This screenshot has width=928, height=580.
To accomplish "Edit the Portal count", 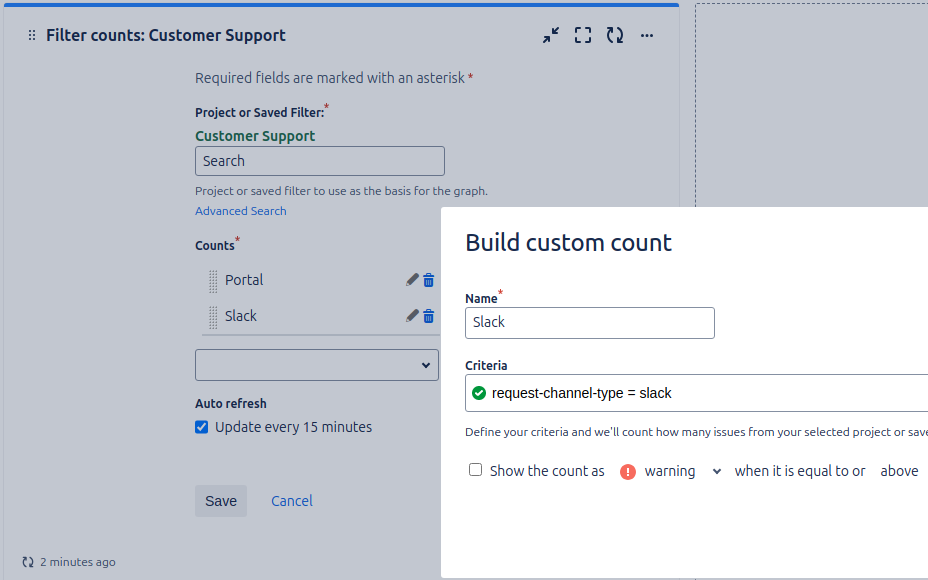I will (x=413, y=280).
